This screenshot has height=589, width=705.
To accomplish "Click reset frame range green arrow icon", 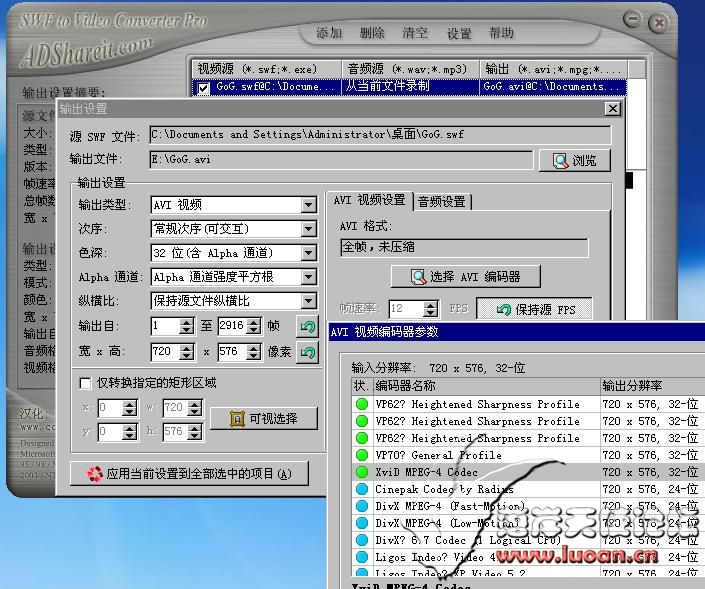I will (308, 326).
